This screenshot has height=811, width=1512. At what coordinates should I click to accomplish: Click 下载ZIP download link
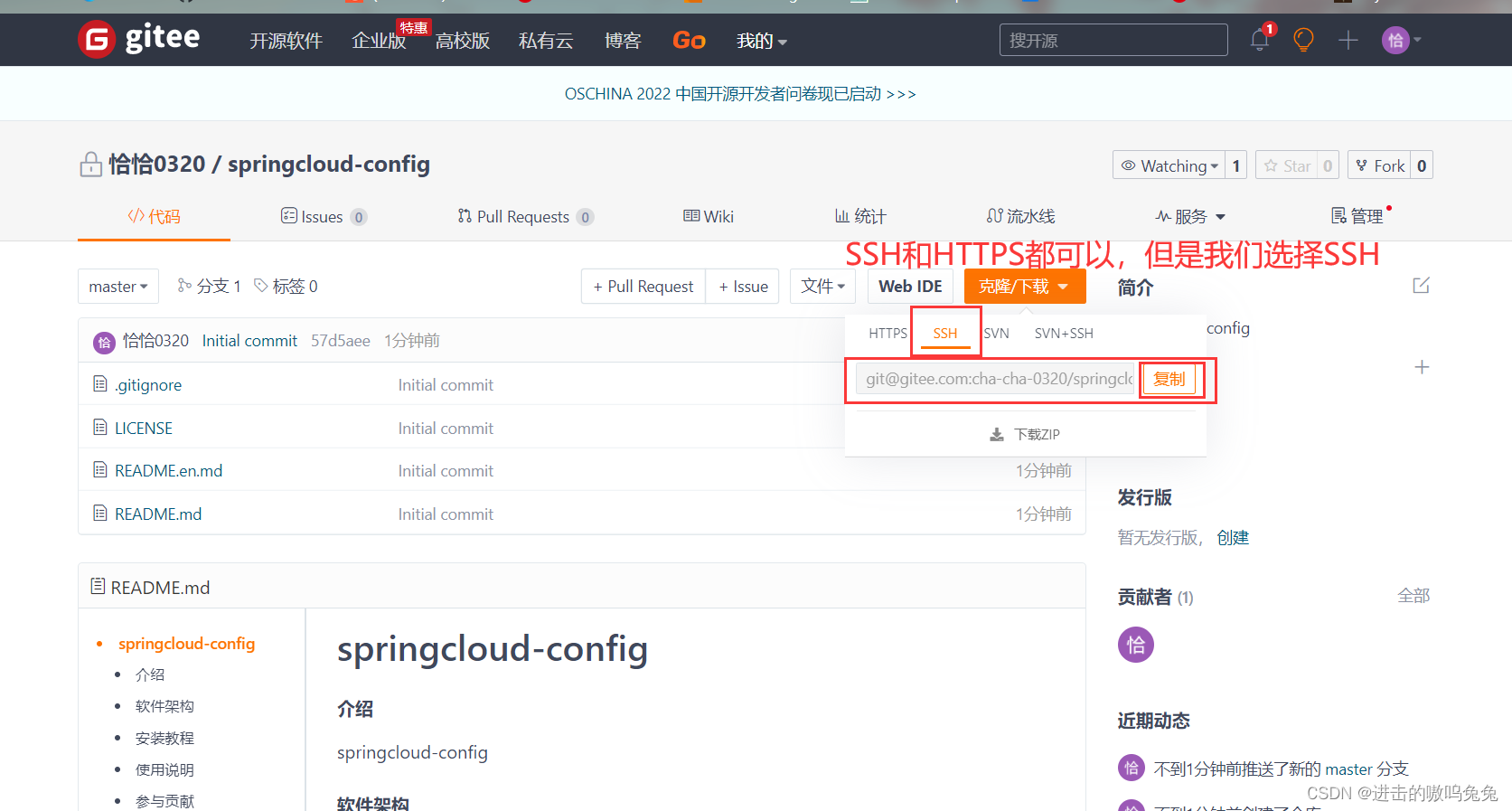click(1025, 435)
